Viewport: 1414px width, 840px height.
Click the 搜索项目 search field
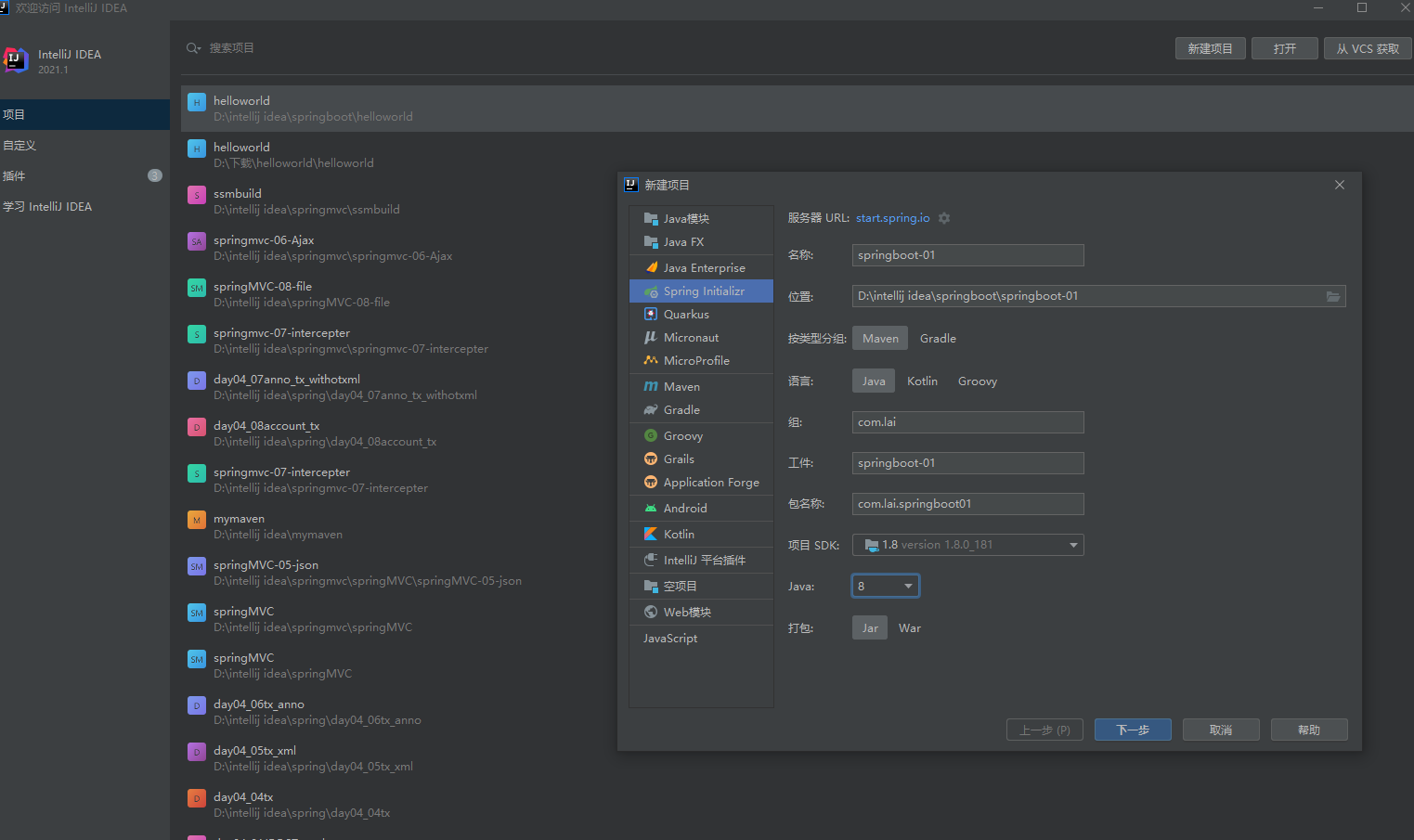pos(231,48)
